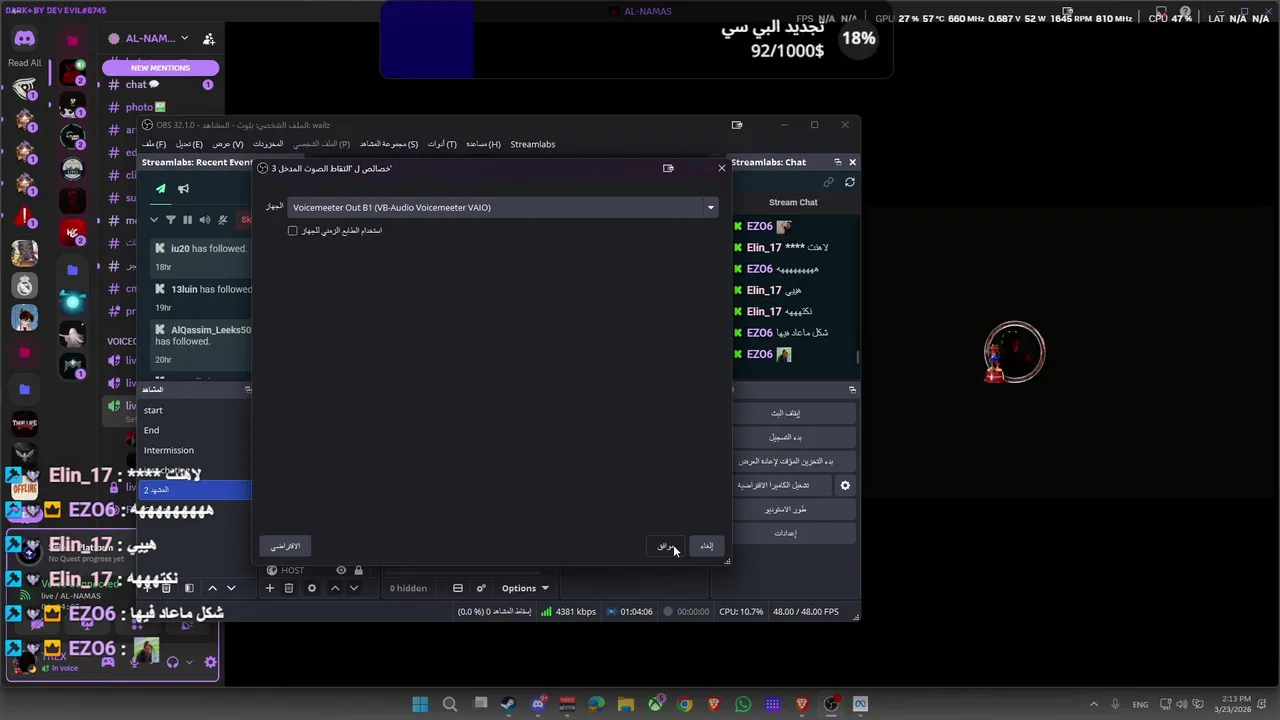
Task: Open Discord home icon
Action: pyautogui.click(x=25, y=39)
